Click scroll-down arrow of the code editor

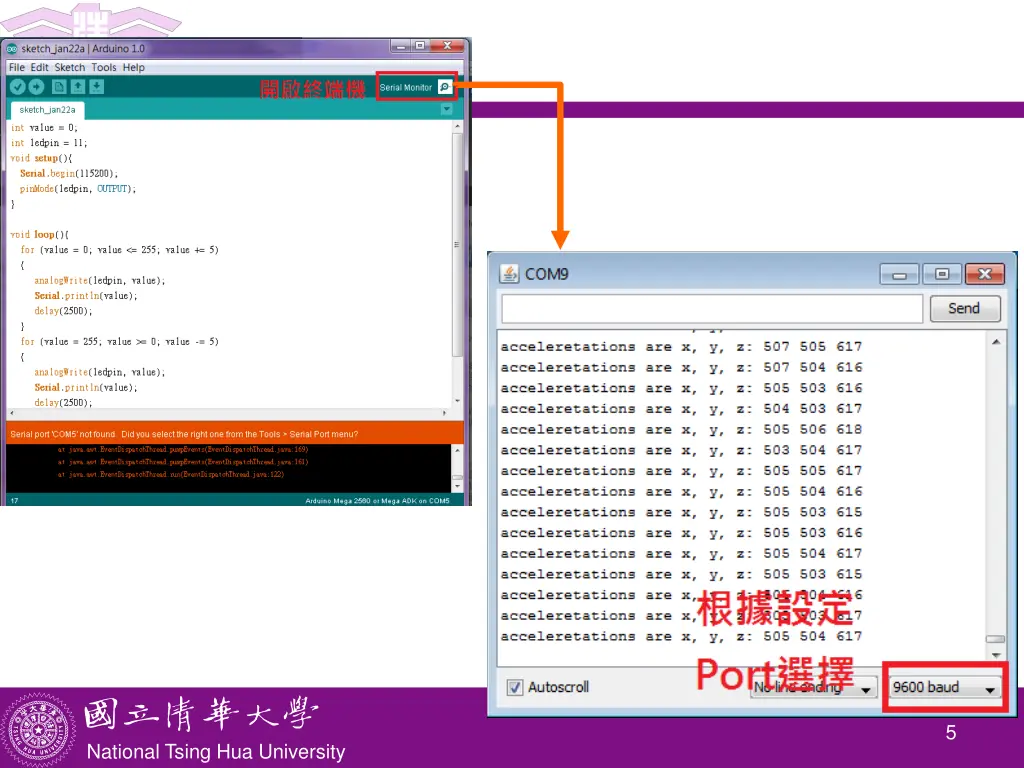[x=457, y=401]
